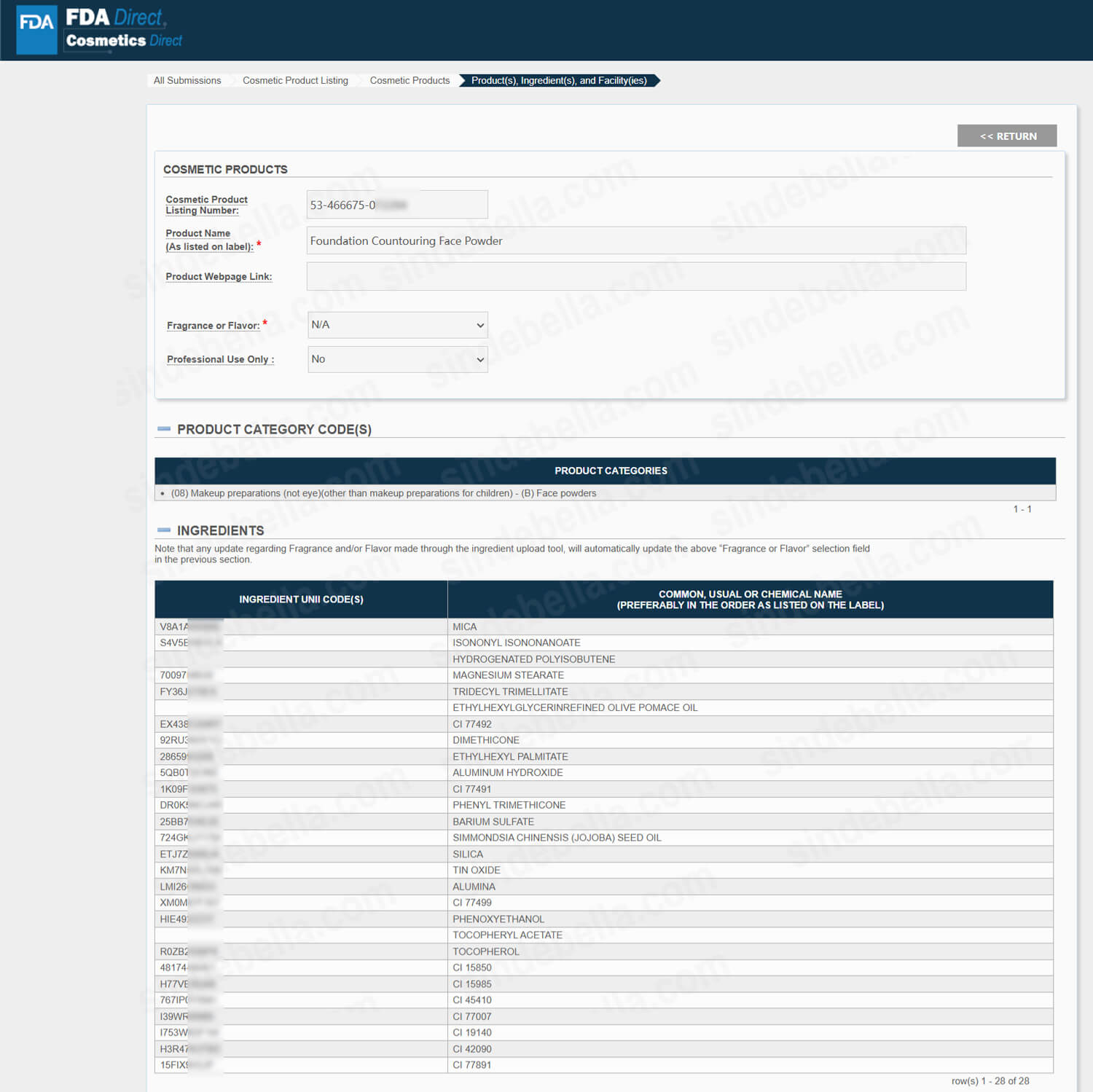The width and height of the screenshot is (1093, 1092).
Task: Click the PHENOXYETHANOL ingredient row
Action: 498,919
